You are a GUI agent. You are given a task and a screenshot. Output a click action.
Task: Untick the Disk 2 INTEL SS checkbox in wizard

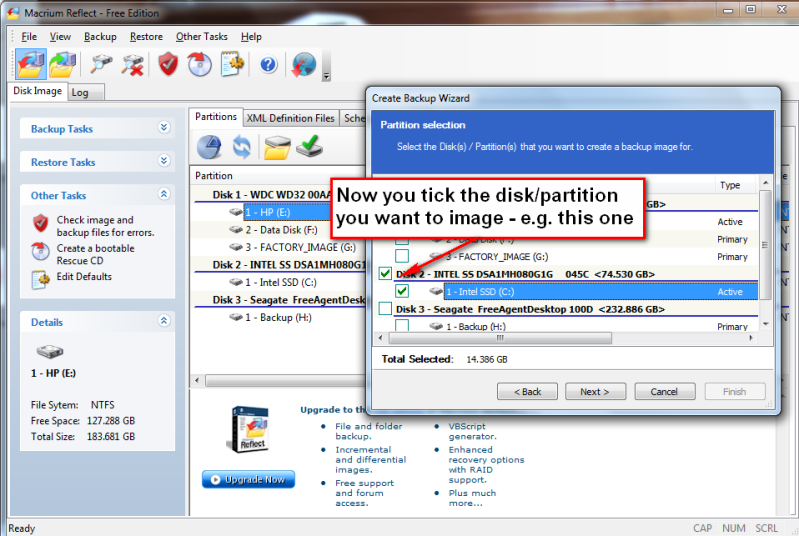click(385, 274)
